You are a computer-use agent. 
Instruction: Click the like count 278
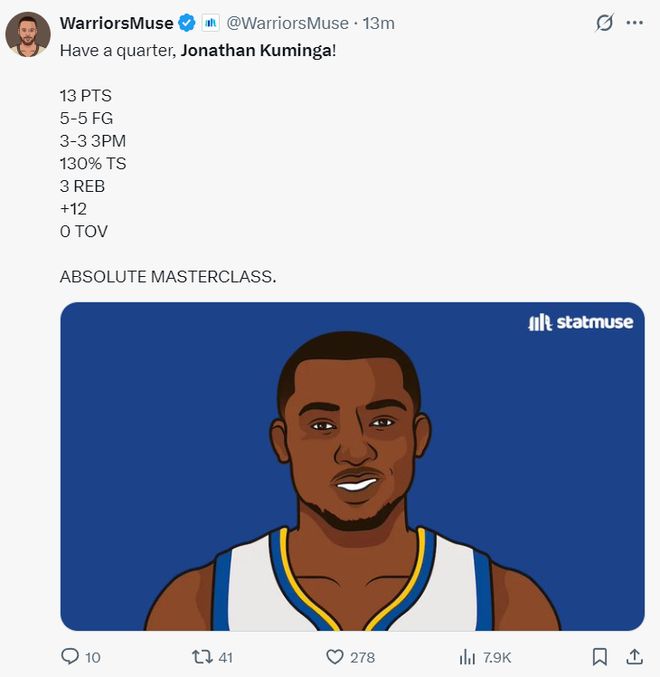point(362,657)
